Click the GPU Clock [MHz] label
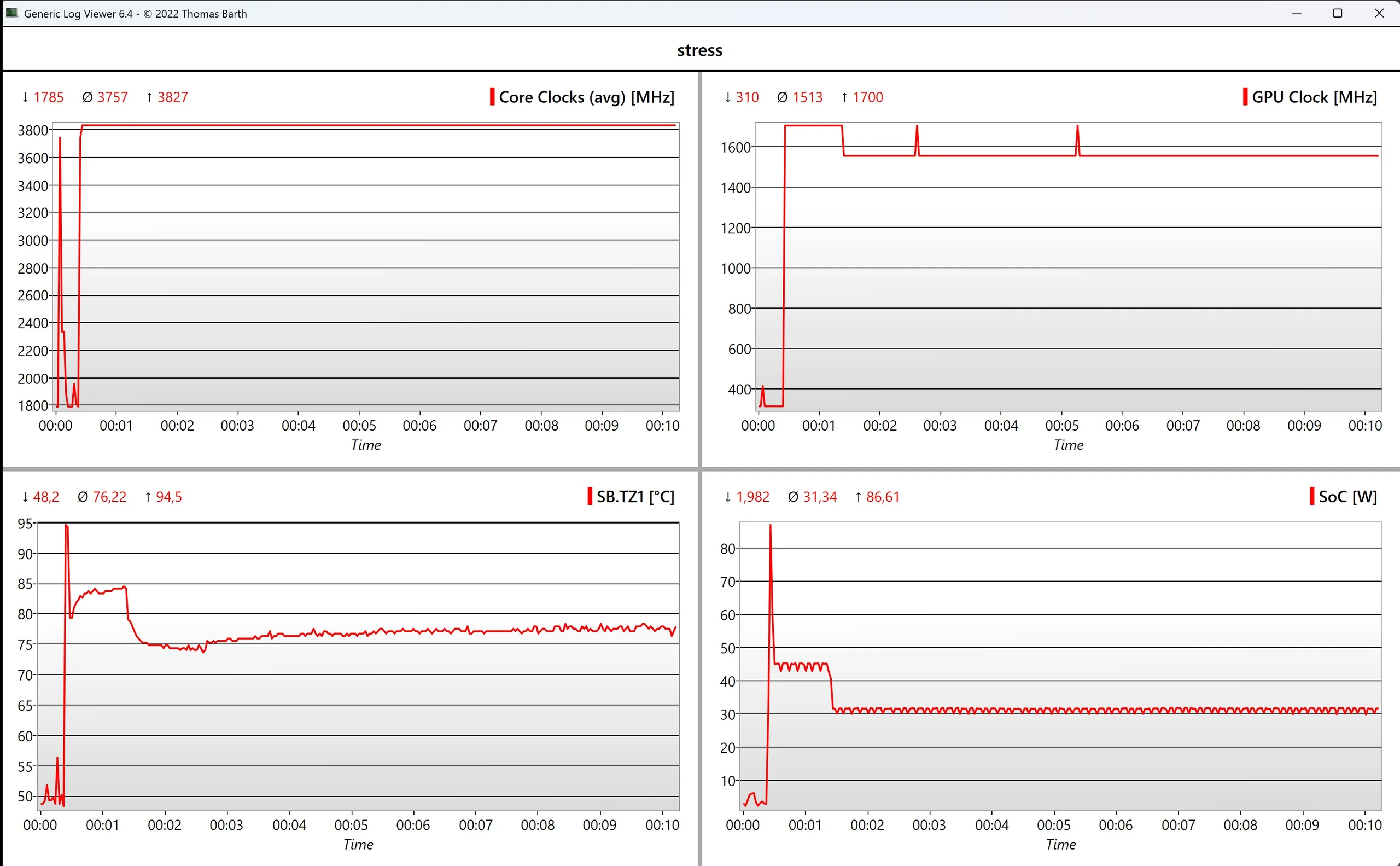The width and height of the screenshot is (1400, 866). (1314, 97)
